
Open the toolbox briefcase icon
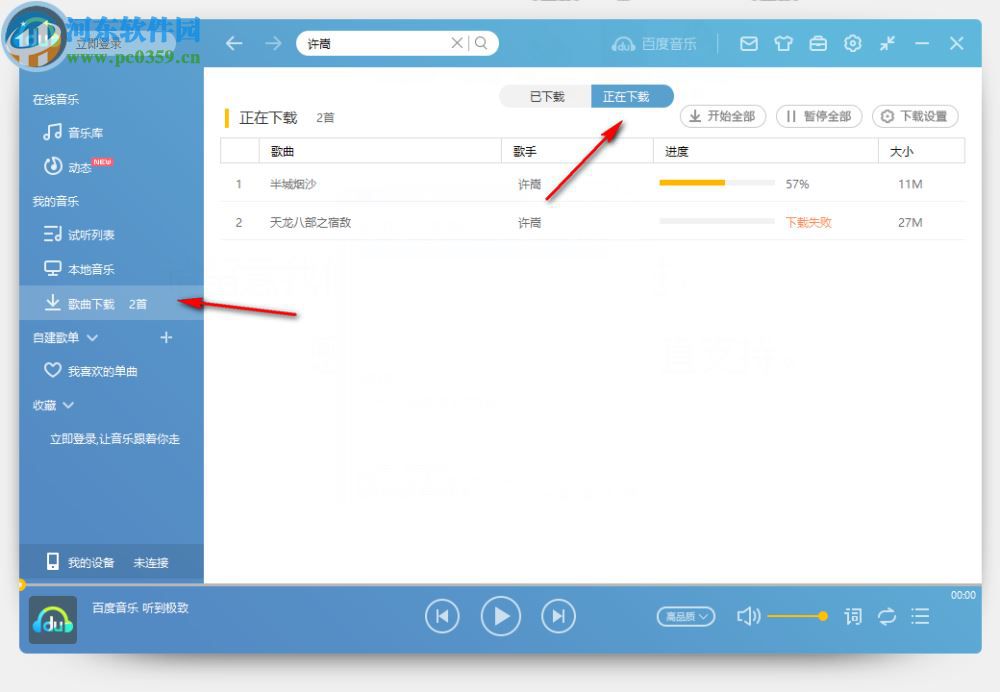pyautogui.click(x=818, y=43)
